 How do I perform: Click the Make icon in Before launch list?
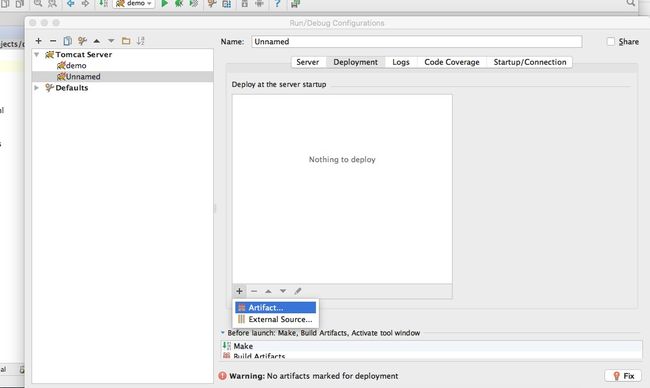(x=227, y=346)
